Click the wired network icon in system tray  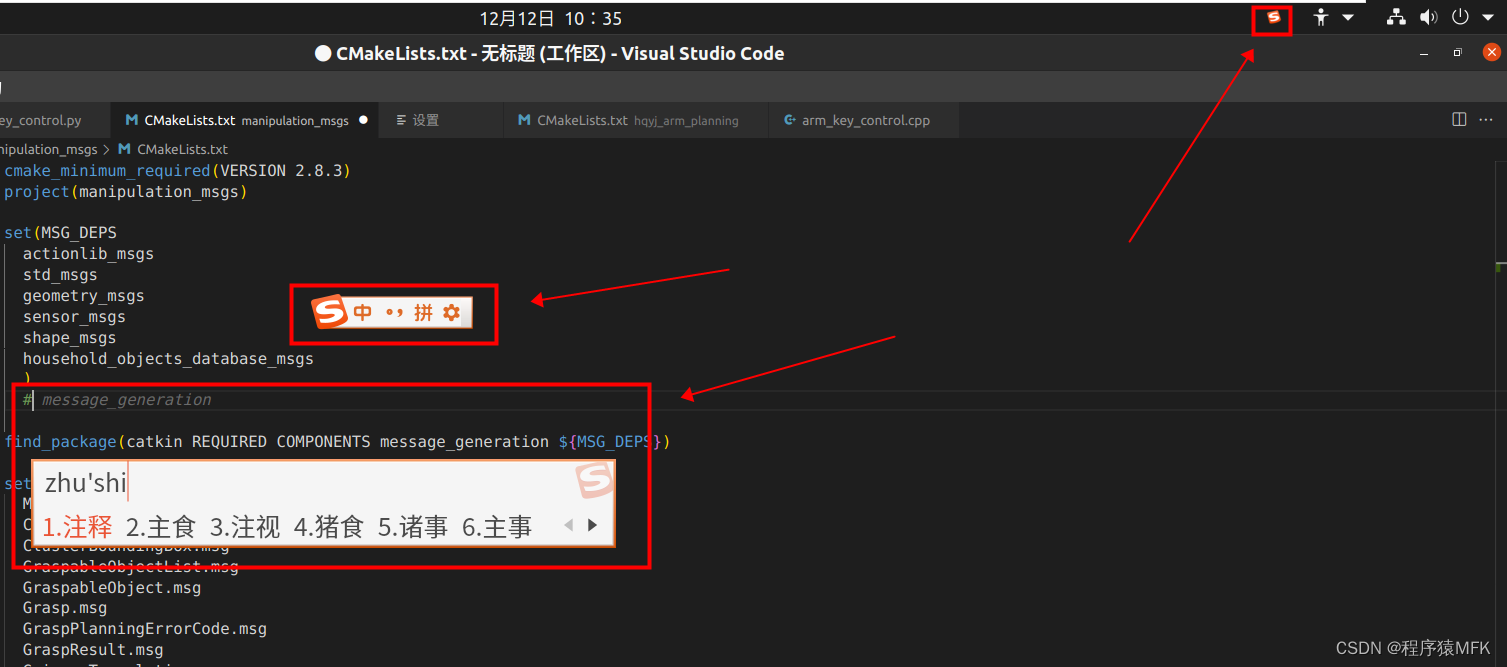pyautogui.click(x=1397, y=17)
